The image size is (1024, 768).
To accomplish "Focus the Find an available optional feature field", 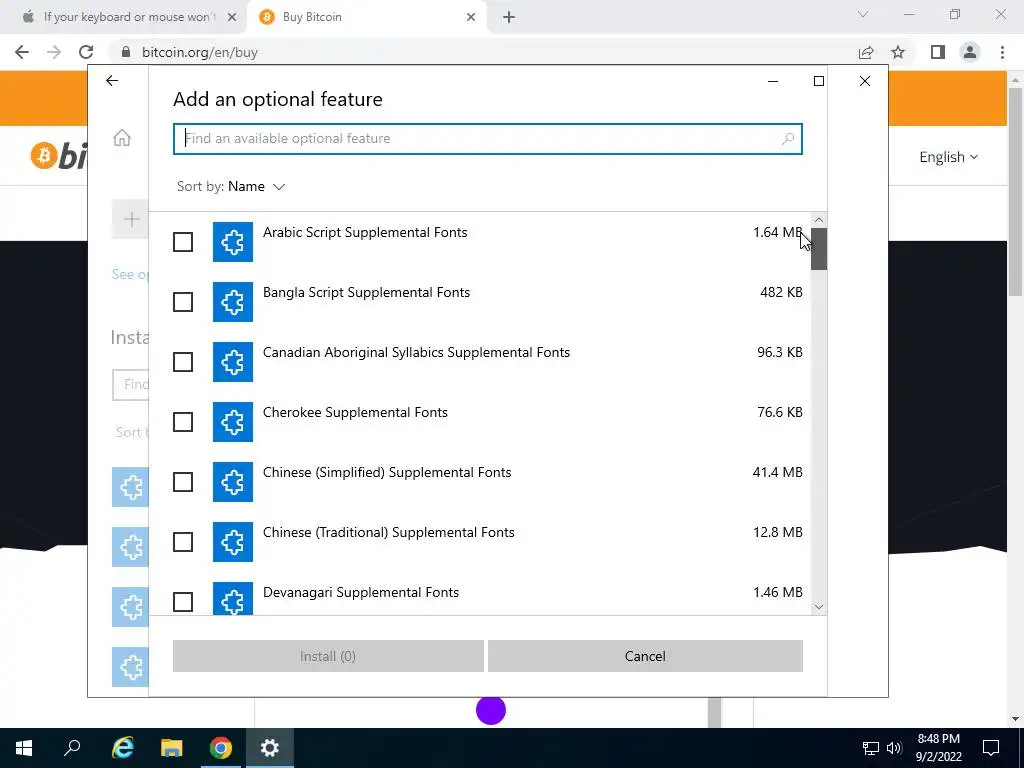I will (x=487, y=139).
